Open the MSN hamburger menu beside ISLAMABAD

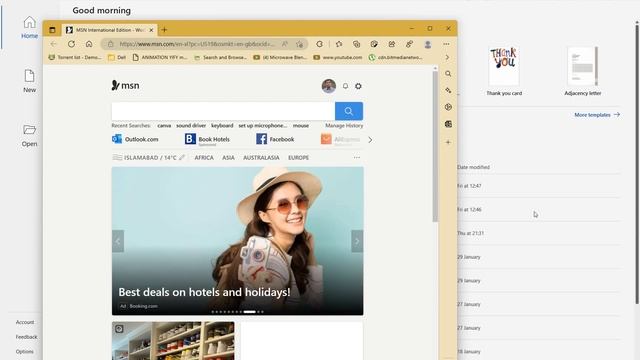[117, 158]
